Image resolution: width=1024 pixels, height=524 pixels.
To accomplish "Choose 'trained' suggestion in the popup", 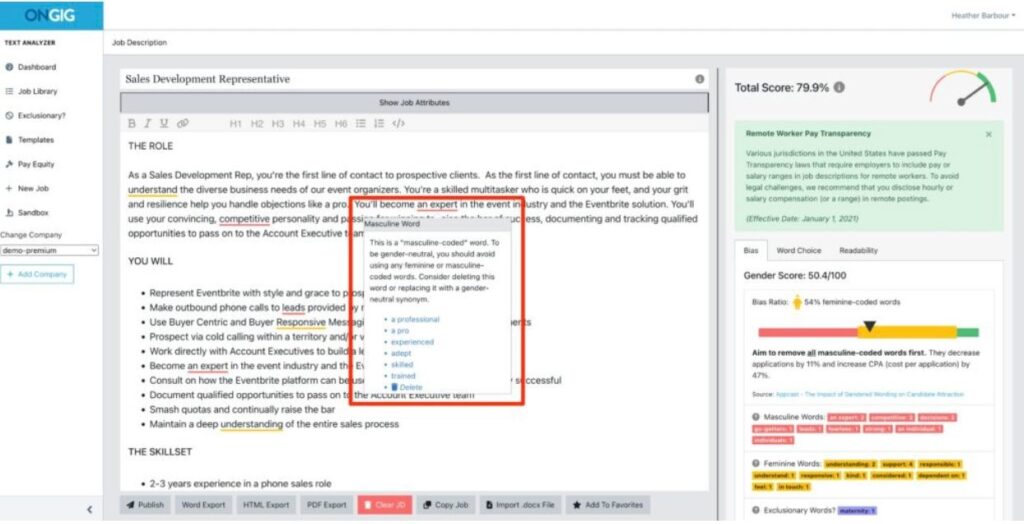I will (x=403, y=376).
